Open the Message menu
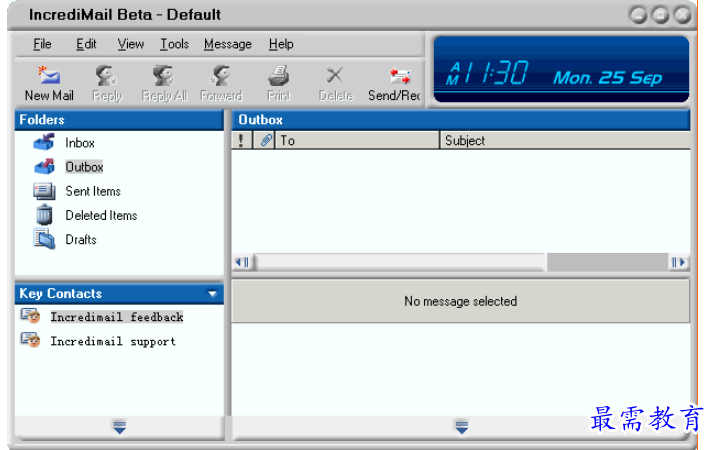 coord(227,44)
